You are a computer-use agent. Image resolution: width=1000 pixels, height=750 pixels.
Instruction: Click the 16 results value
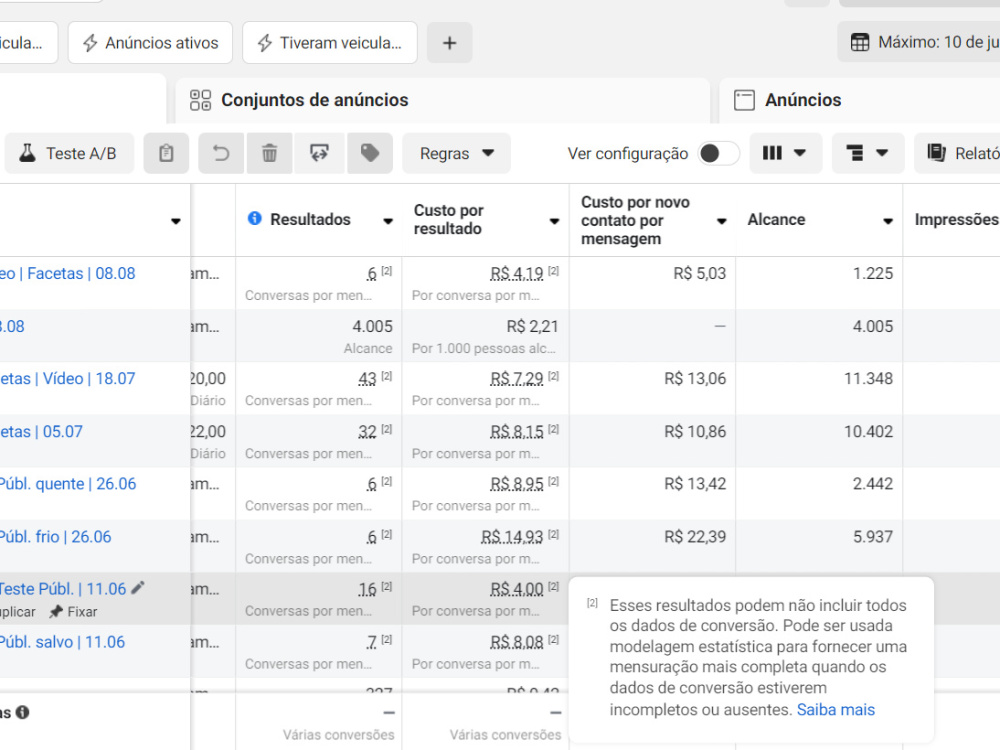(367, 589)
